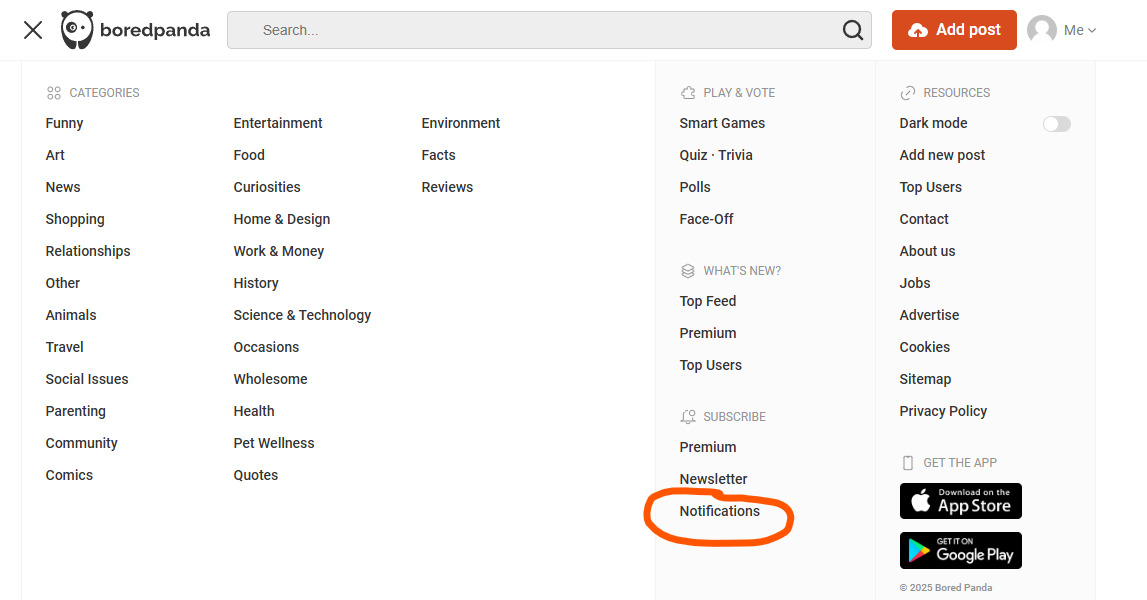Open the Notifications subscribe link
The image size is (1147, 600).
[719, 511]
